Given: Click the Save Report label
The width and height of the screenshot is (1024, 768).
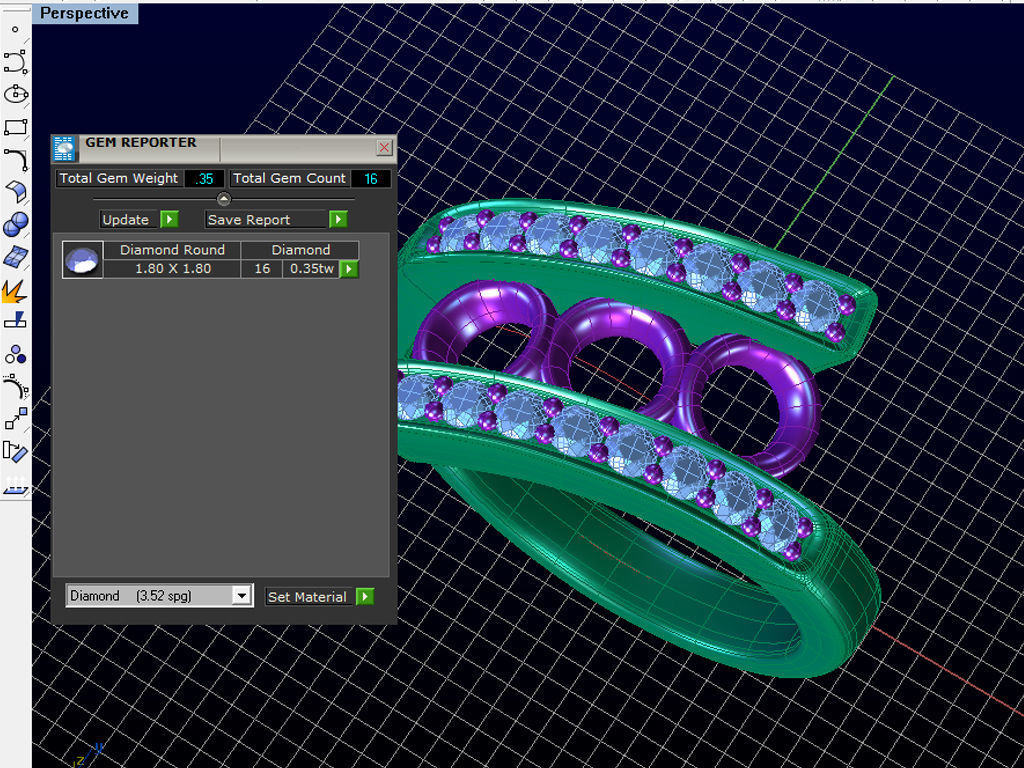Looking at the screenshot, I should point(249,220).
